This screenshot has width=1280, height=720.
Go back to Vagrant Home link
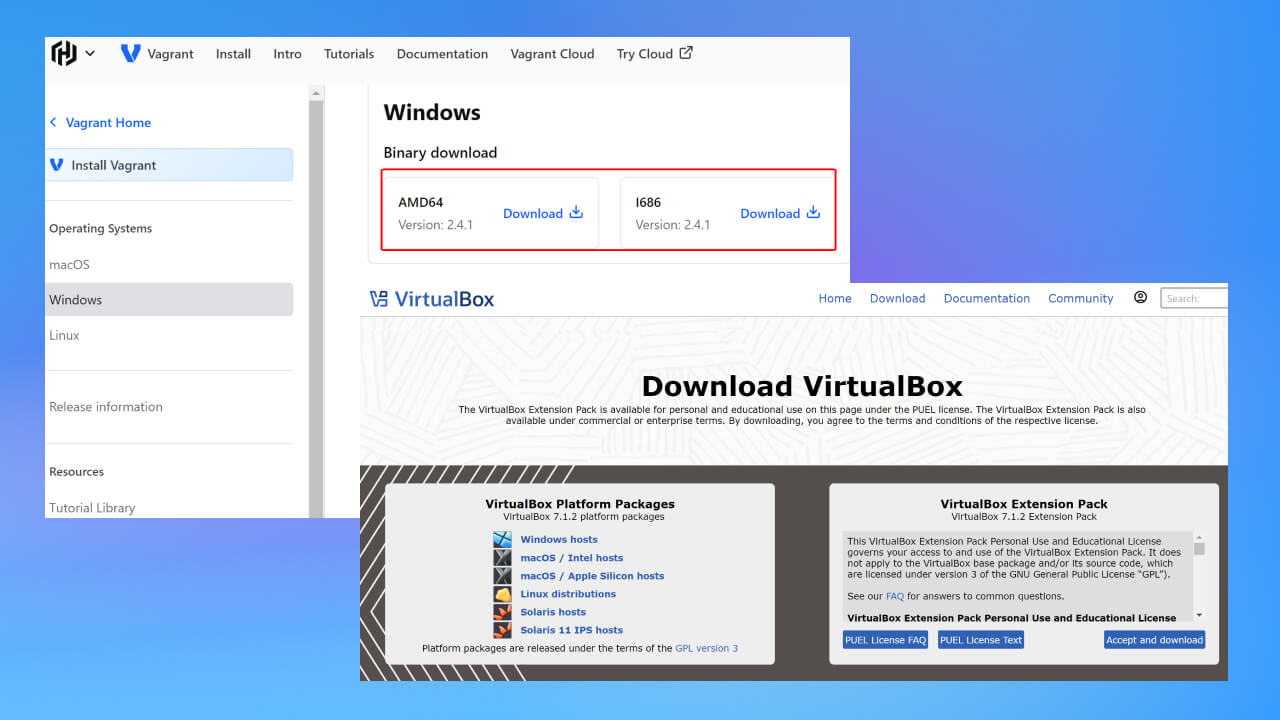point(108,123)
